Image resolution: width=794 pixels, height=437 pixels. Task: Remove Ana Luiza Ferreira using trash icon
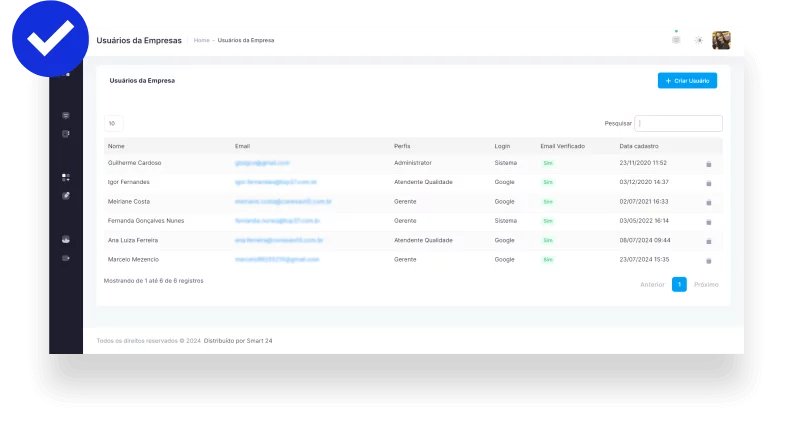[x=708, y=242]
